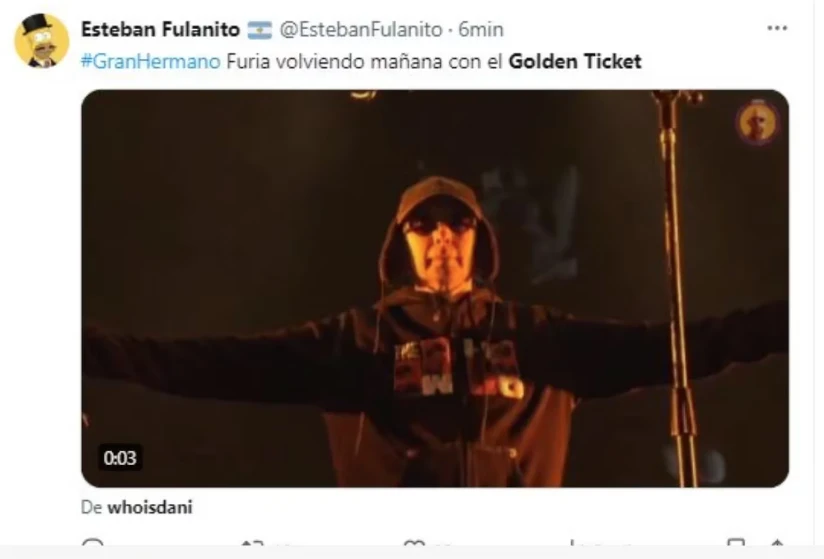The image size is (824, 559).
Task: Click the Argentina flag emoji beside the name
Action: tap(260, 30)
